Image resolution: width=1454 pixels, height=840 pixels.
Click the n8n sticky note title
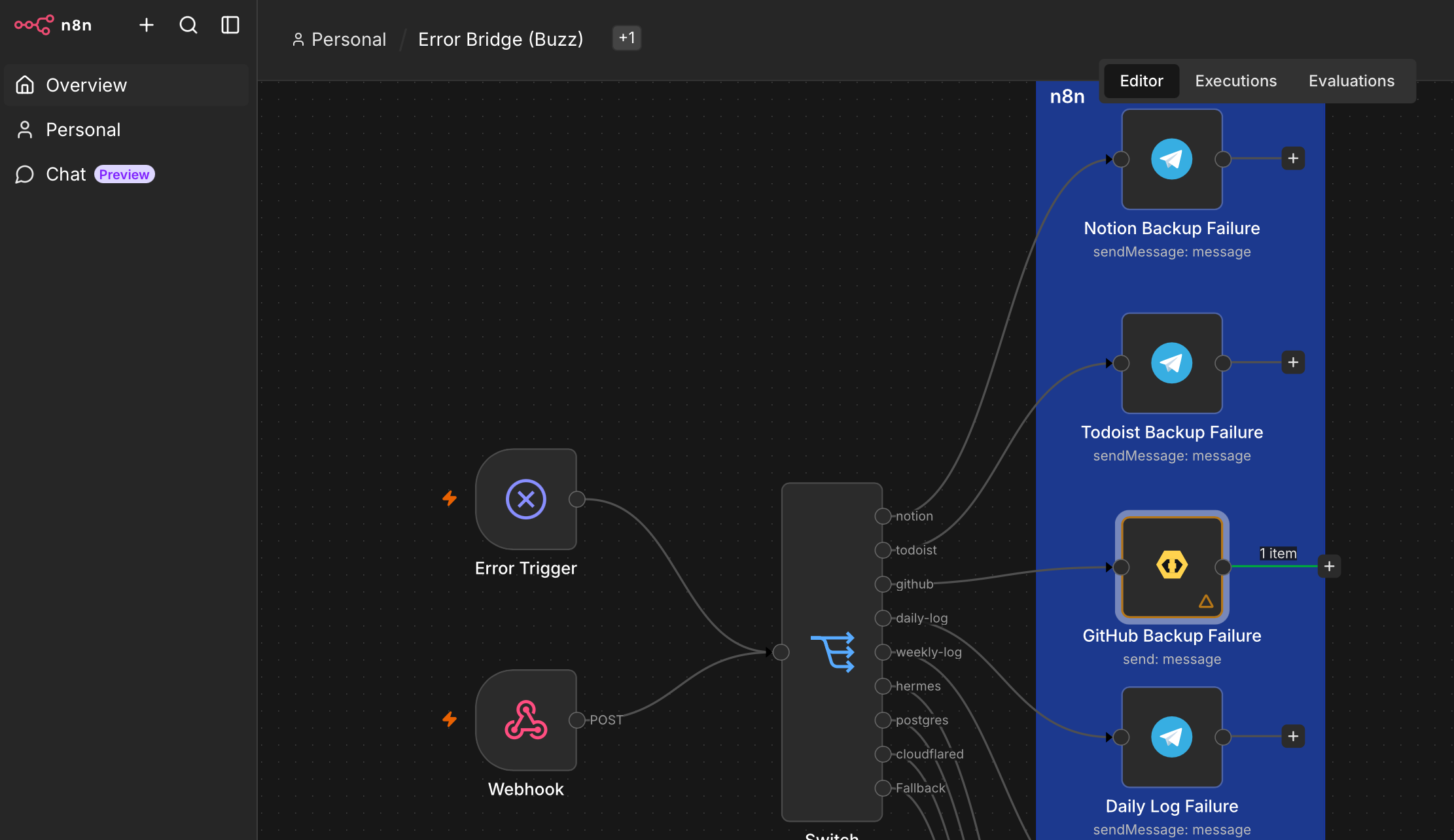pyautogui.click(x=1067, y=97)
